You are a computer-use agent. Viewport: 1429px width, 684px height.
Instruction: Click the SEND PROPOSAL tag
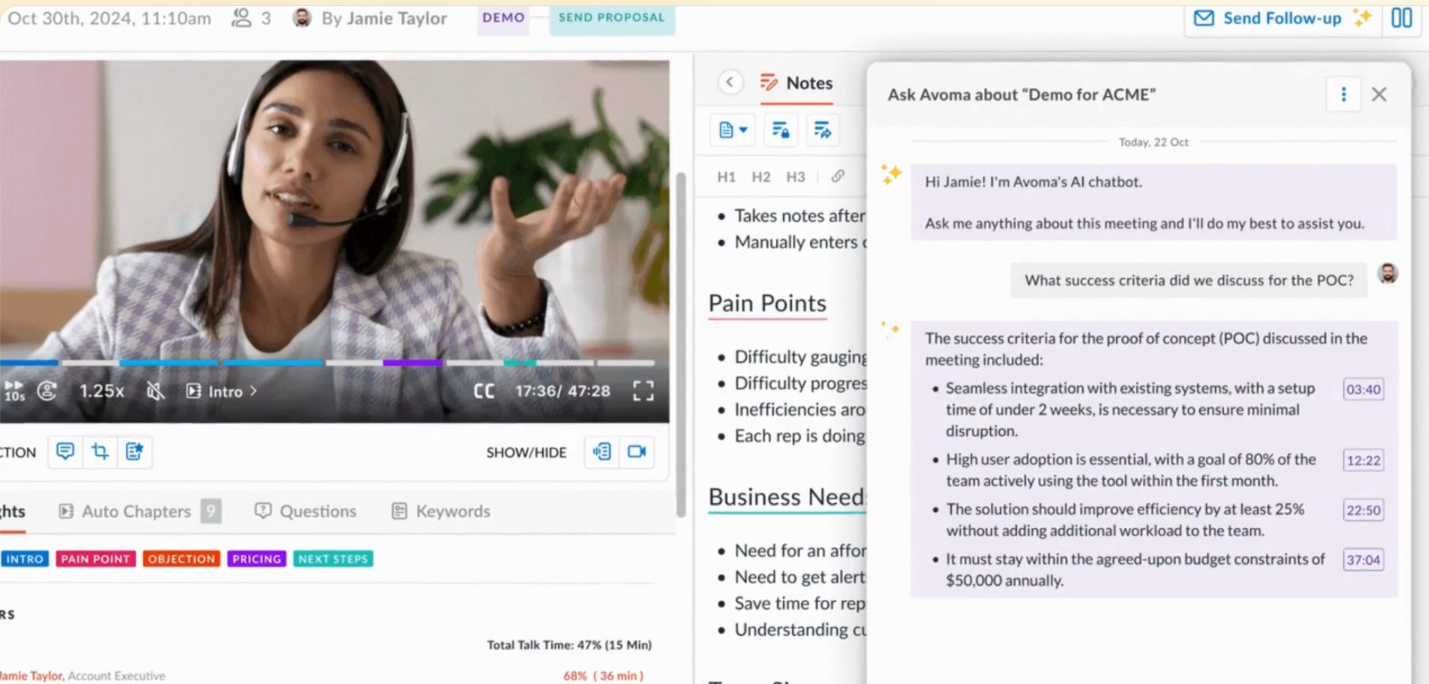(x=612, y=18)
